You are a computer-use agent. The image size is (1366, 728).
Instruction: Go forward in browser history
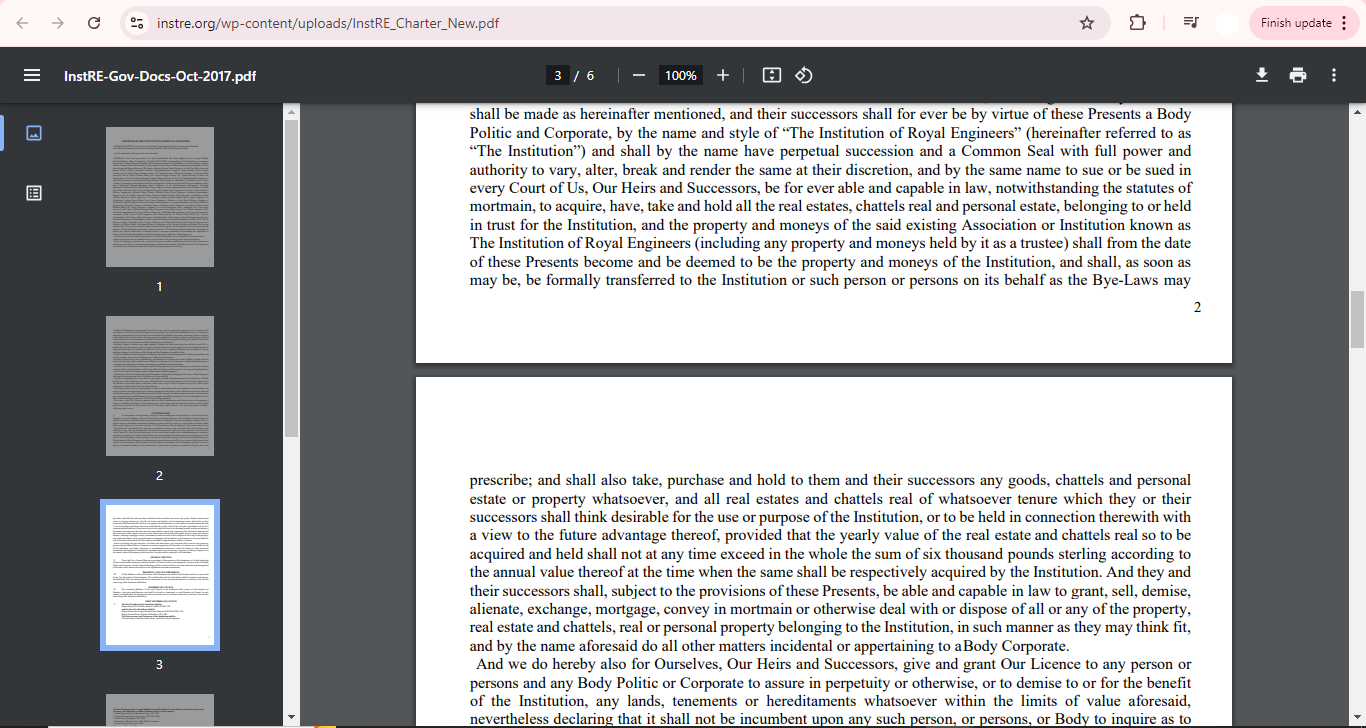[58, 23]
